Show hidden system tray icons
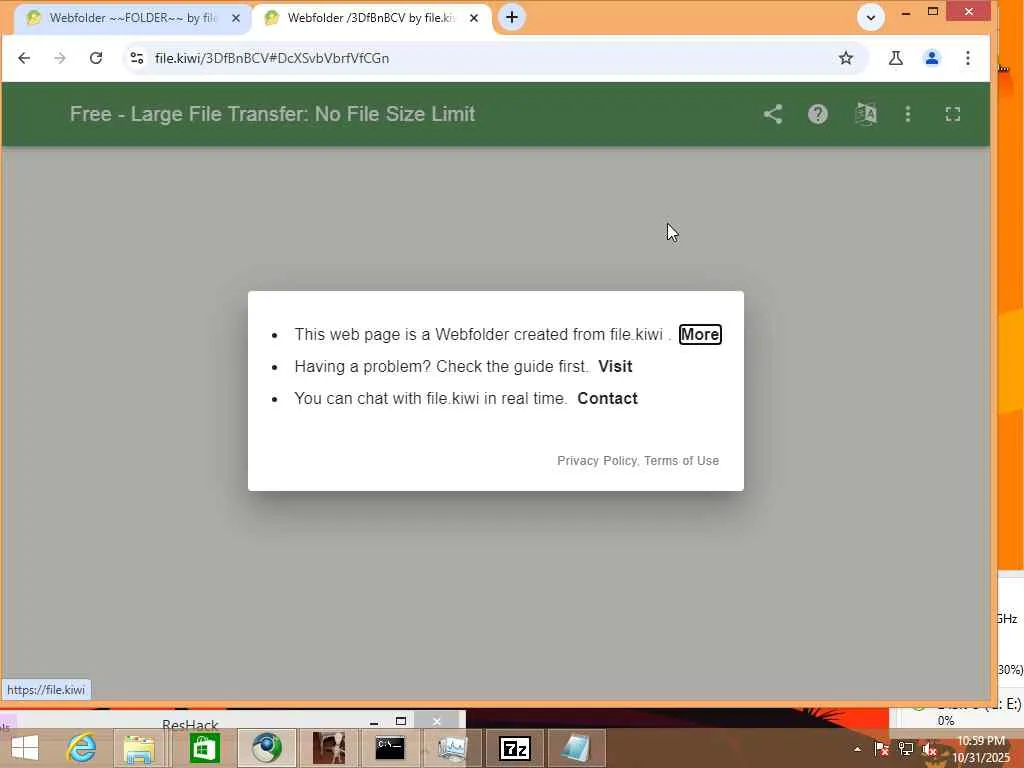 (x=857, y=749)
